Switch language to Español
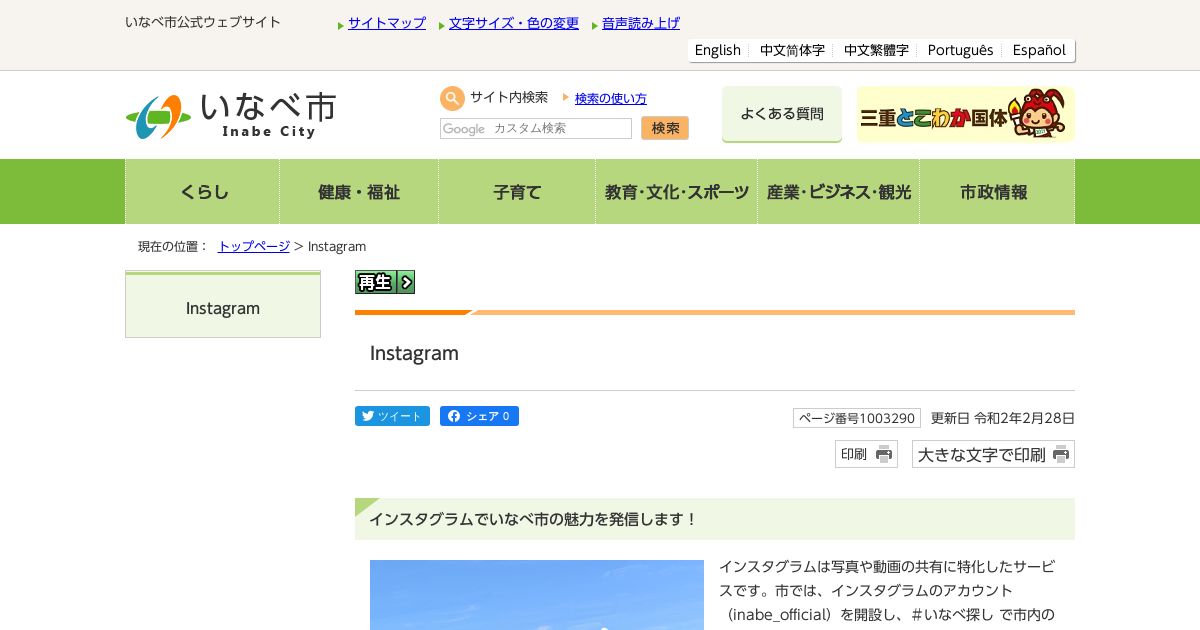Viewport: 1200px width, 630px height. [1039, 50]
